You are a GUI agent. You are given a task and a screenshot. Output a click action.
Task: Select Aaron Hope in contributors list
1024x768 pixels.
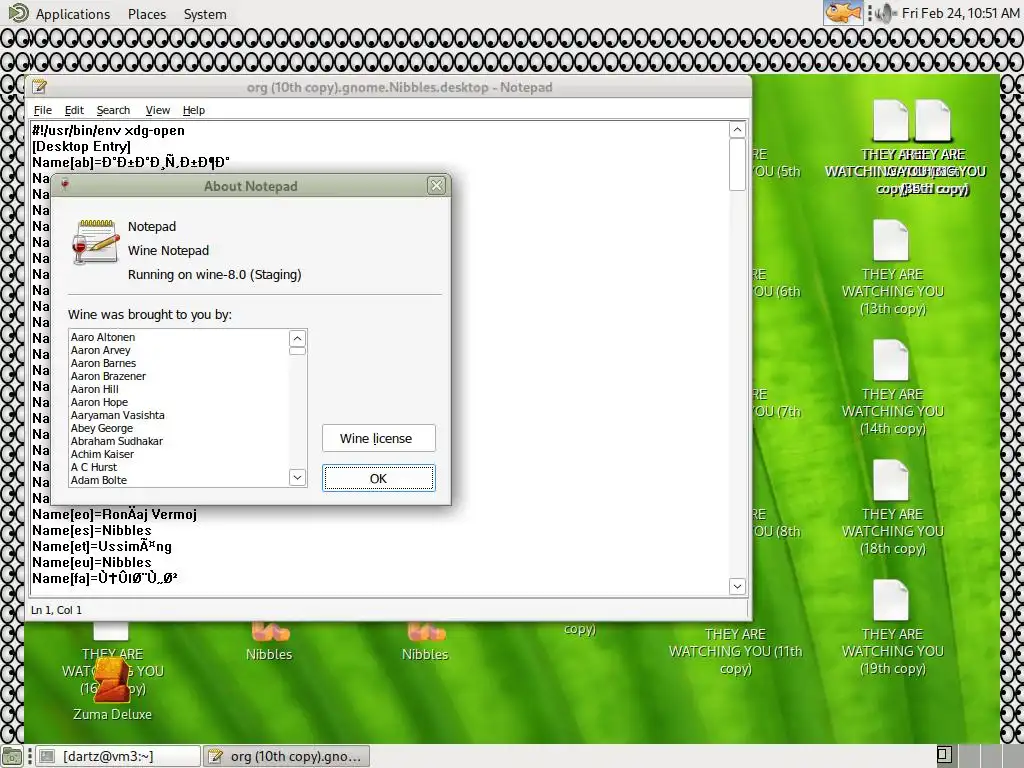click(99, 402)
